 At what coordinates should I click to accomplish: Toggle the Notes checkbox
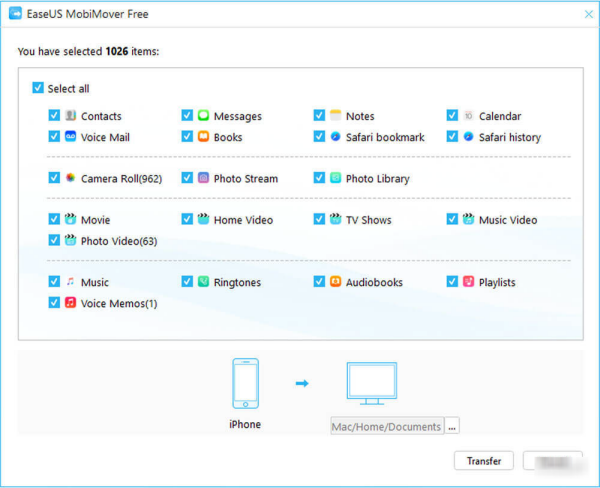point(320,116)
